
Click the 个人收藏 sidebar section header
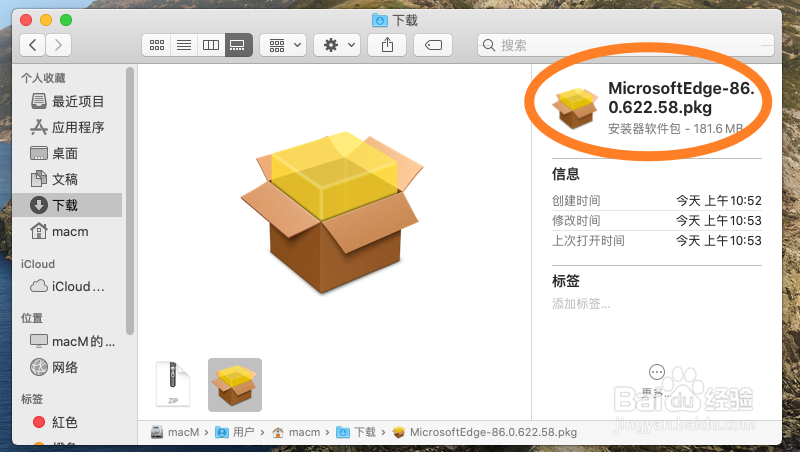[x=43, y=78]
